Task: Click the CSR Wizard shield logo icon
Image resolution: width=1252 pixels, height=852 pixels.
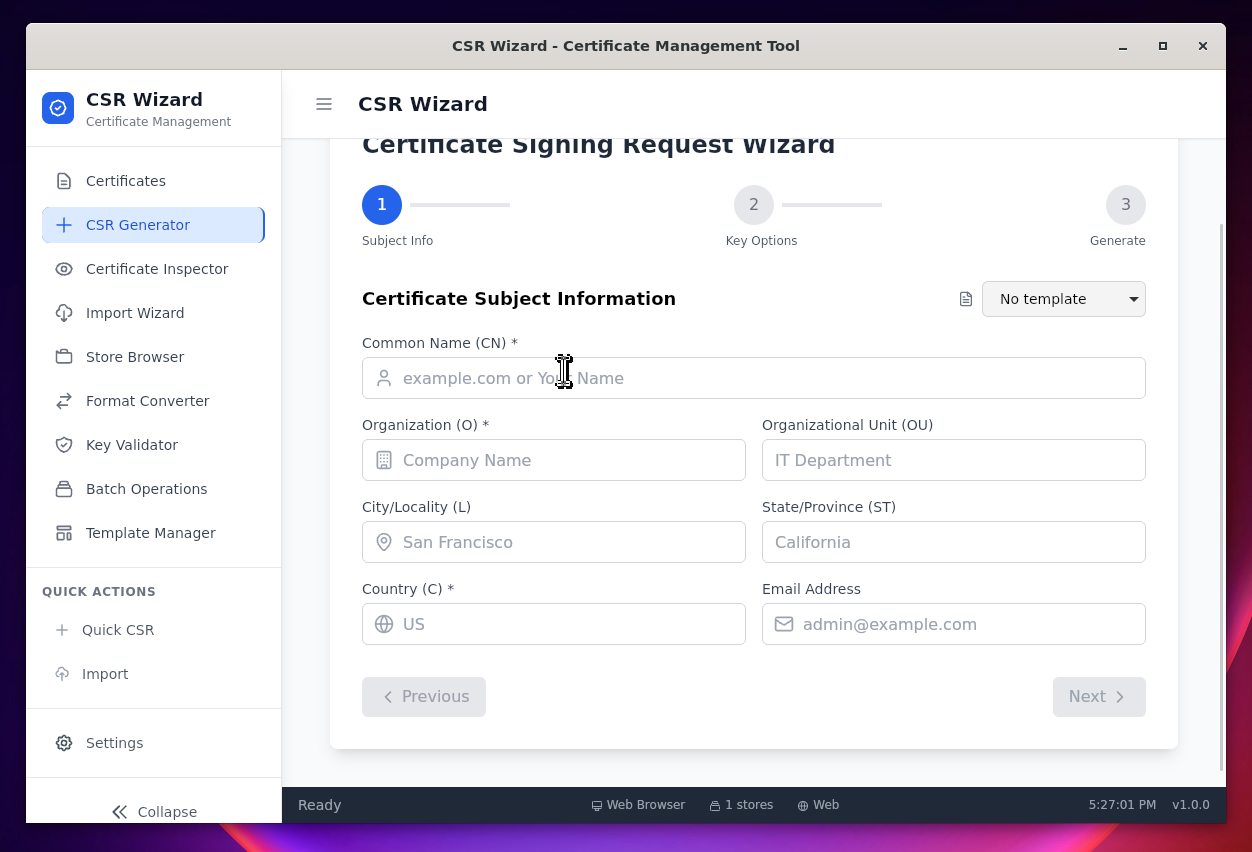Action: pos(58,108)
